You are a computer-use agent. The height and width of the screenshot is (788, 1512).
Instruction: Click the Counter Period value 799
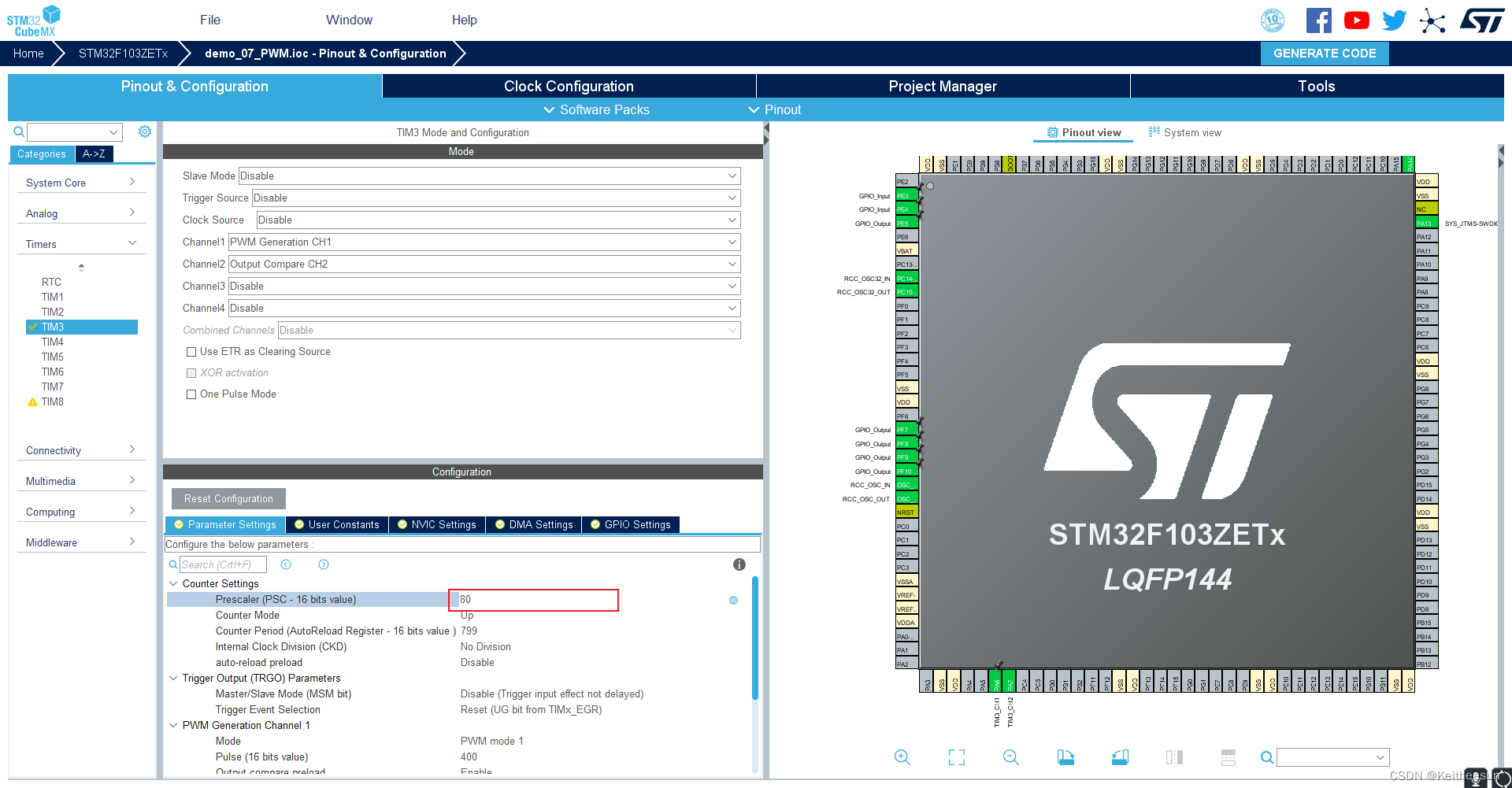[469, 631]
